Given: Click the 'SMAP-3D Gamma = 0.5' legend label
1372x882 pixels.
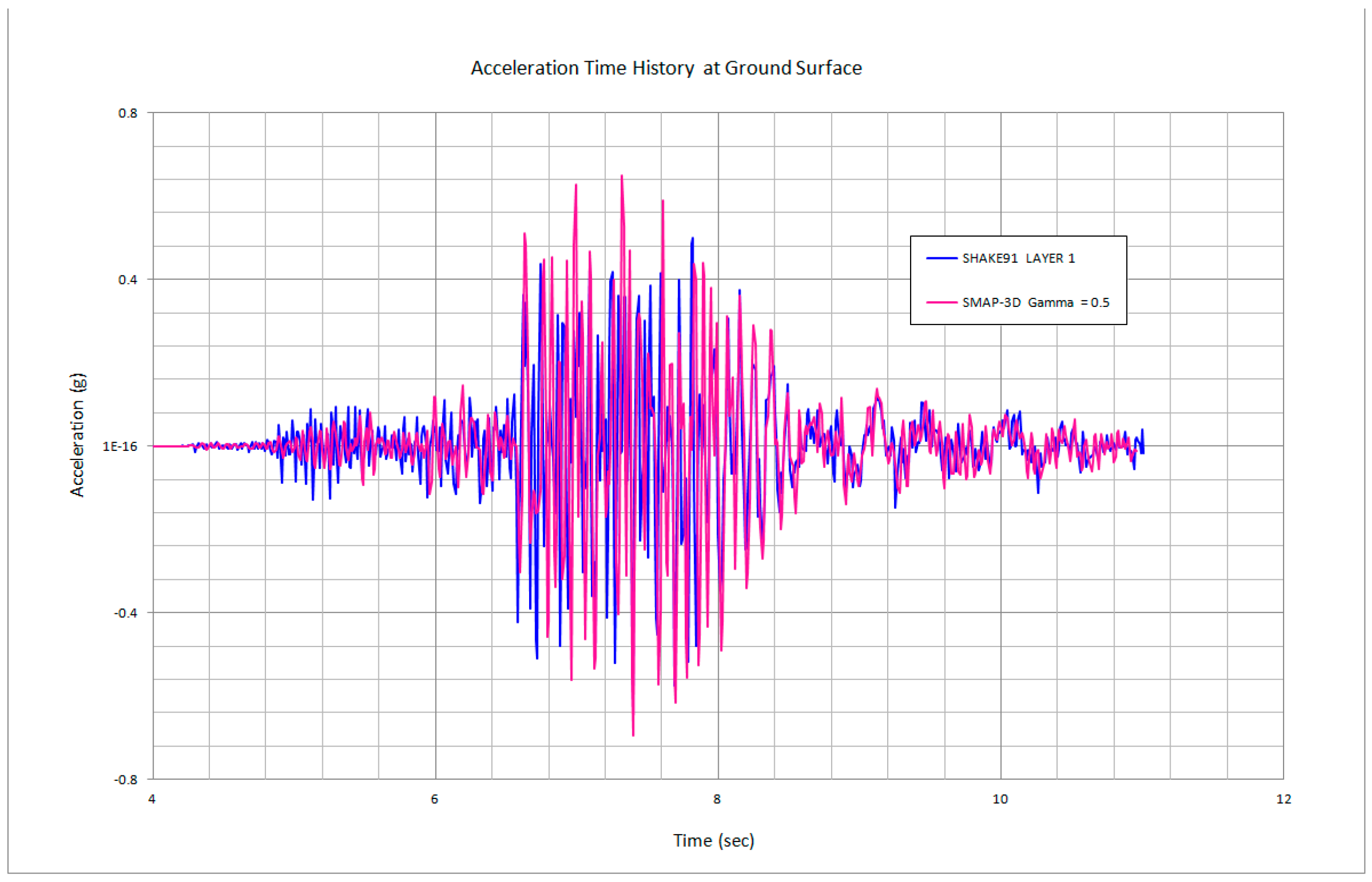Looking at the screenshot, I should (x=1035, y=302).
